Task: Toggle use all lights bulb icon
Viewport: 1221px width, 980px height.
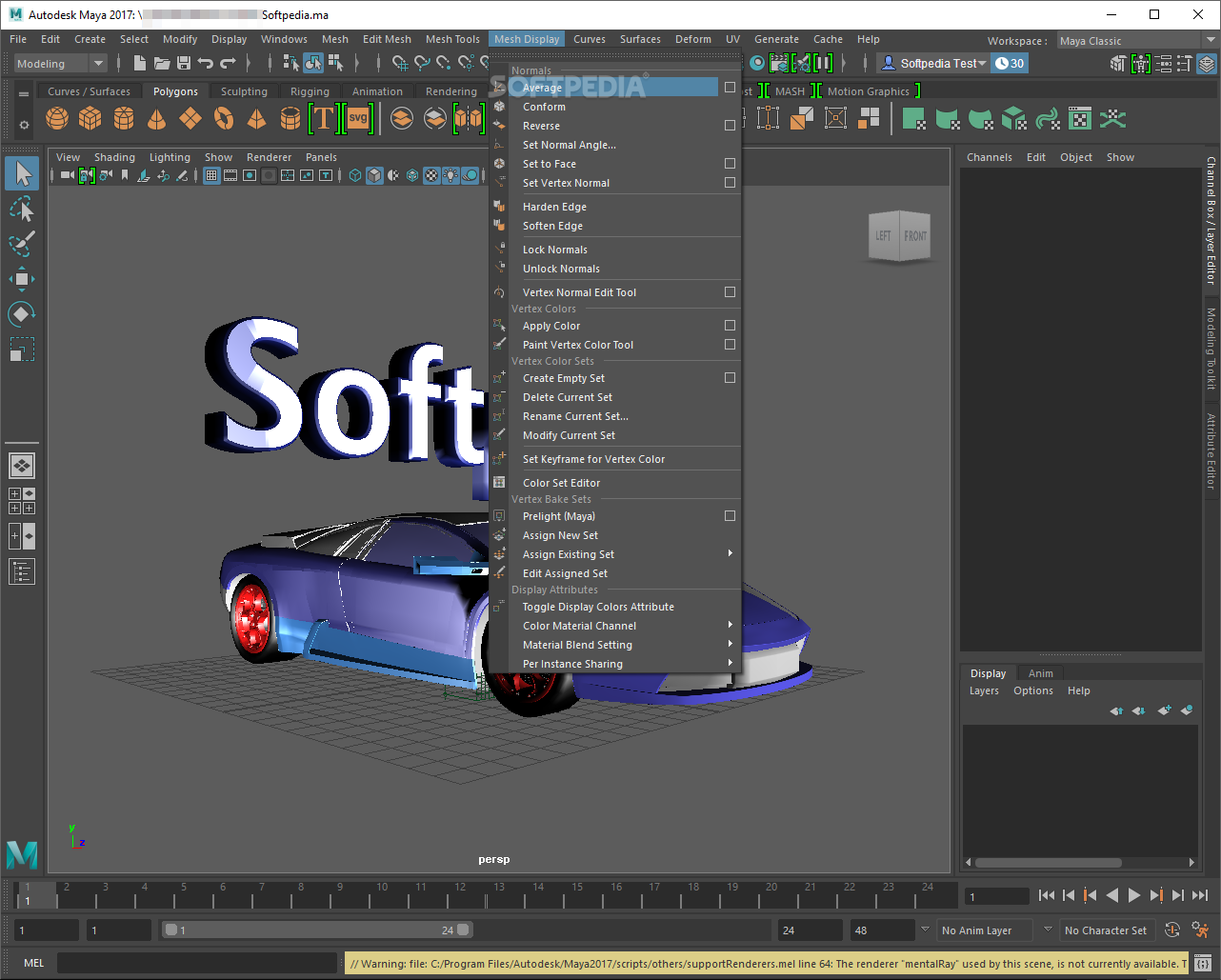Action: click(x=450, y=175)
